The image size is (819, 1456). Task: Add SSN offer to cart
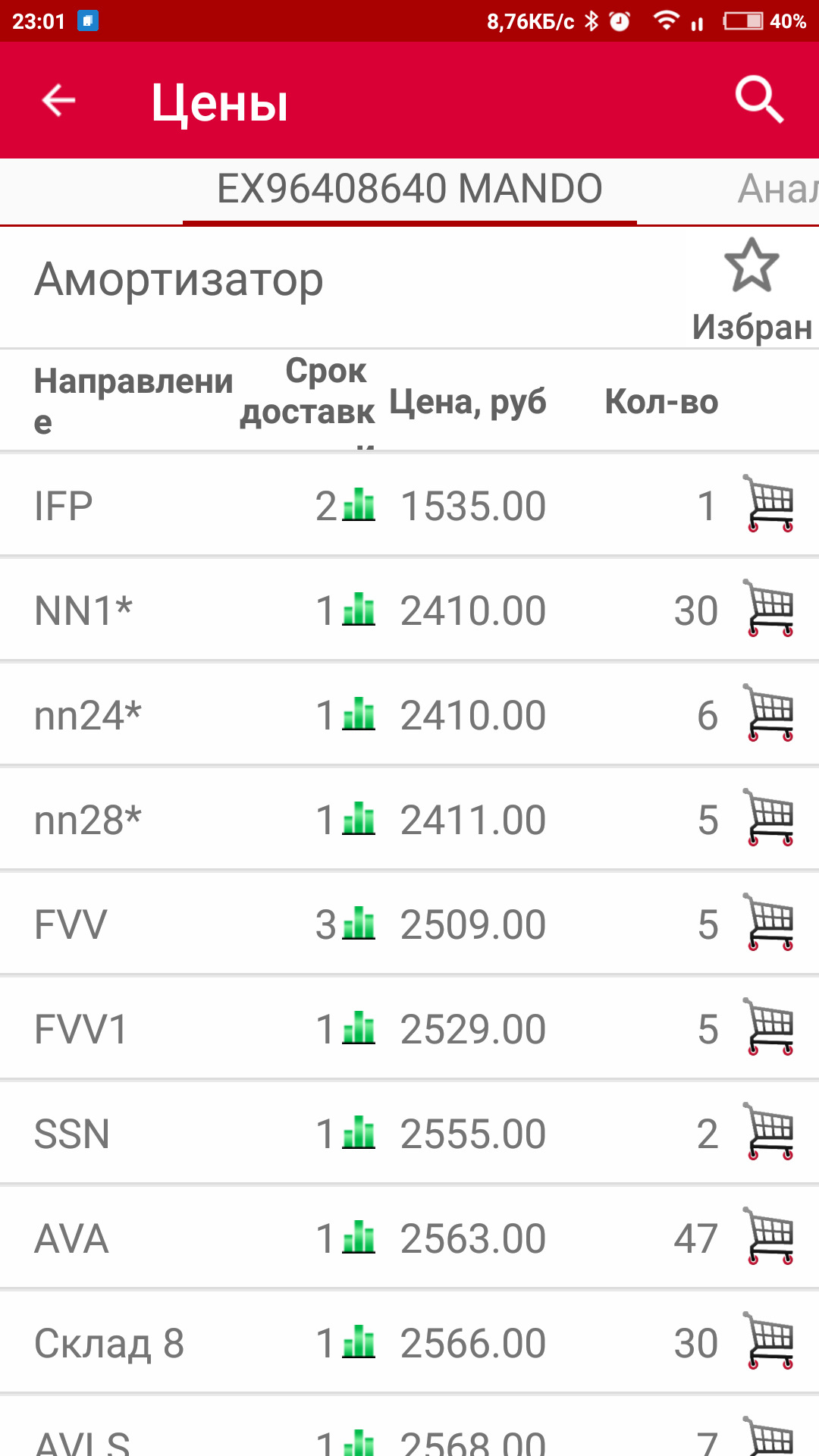click(x=769, y=1131)
